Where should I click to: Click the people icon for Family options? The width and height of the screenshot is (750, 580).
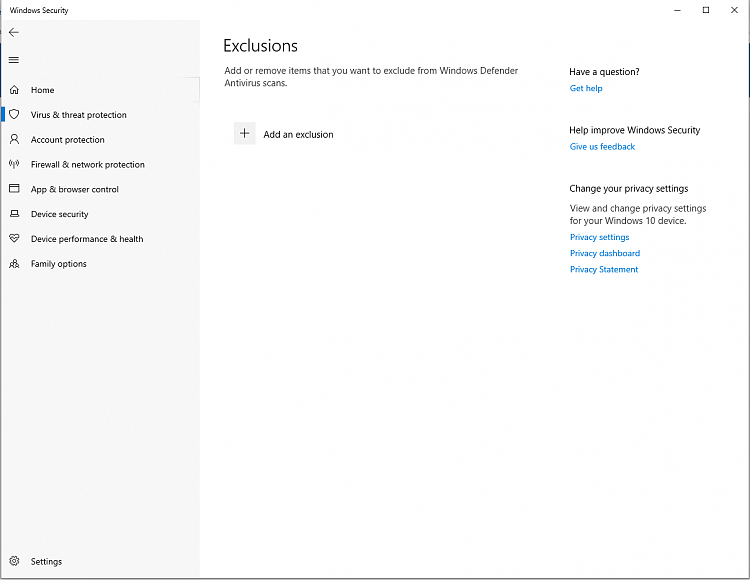(x=14, y=263)
